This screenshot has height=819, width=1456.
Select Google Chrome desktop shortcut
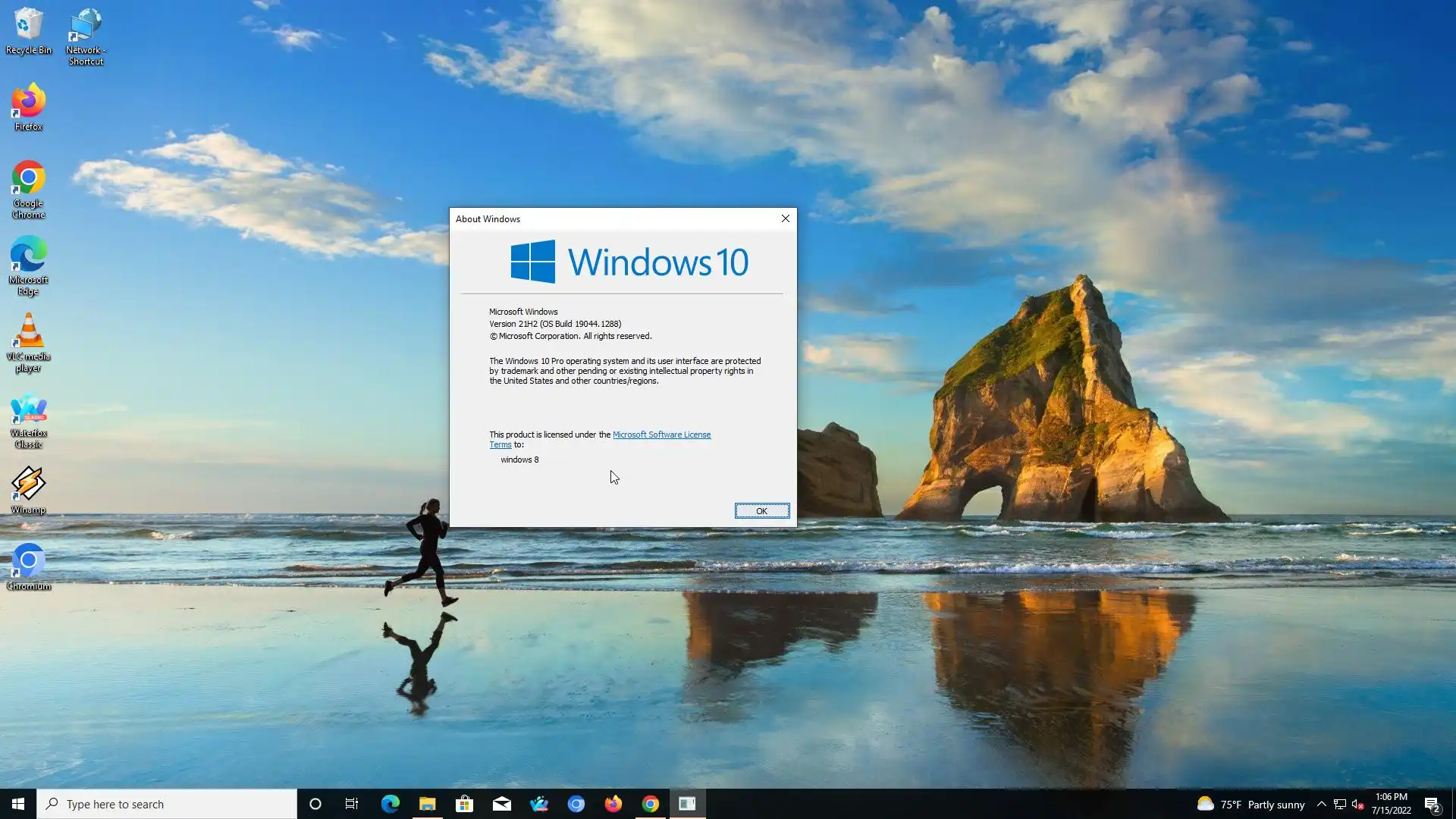click(x=28, y=188)
